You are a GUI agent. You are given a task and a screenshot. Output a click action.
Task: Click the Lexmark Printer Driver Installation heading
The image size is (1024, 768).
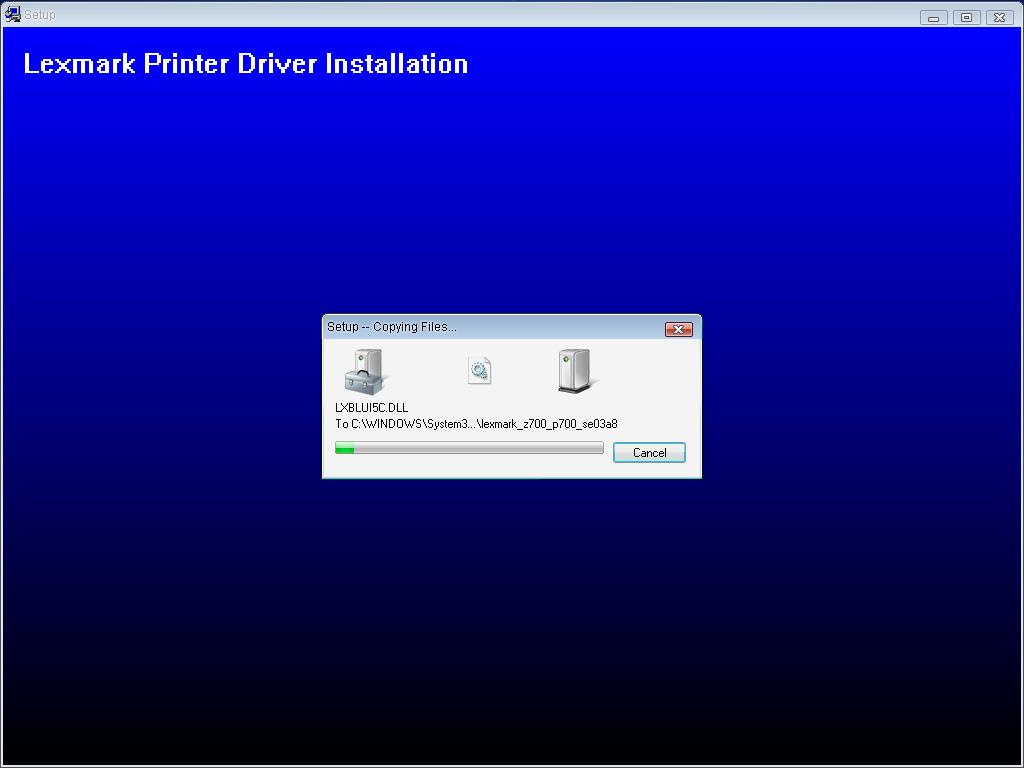point(246,64)
